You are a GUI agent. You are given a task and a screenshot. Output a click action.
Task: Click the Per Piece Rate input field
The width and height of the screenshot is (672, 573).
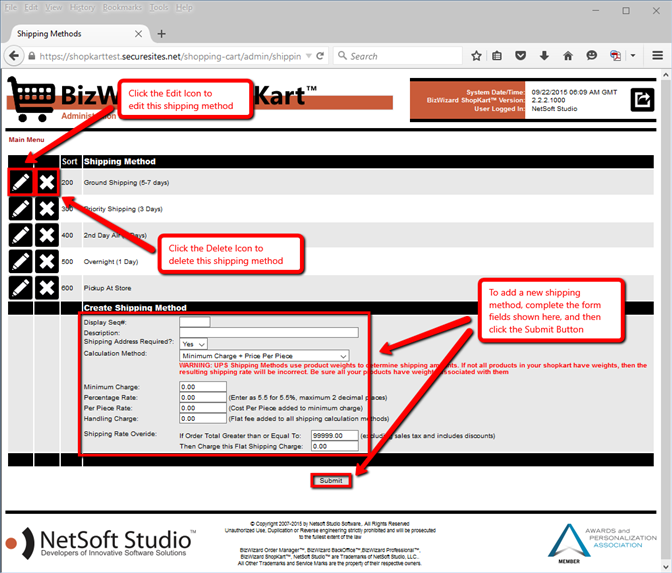[x=203, y=408]
